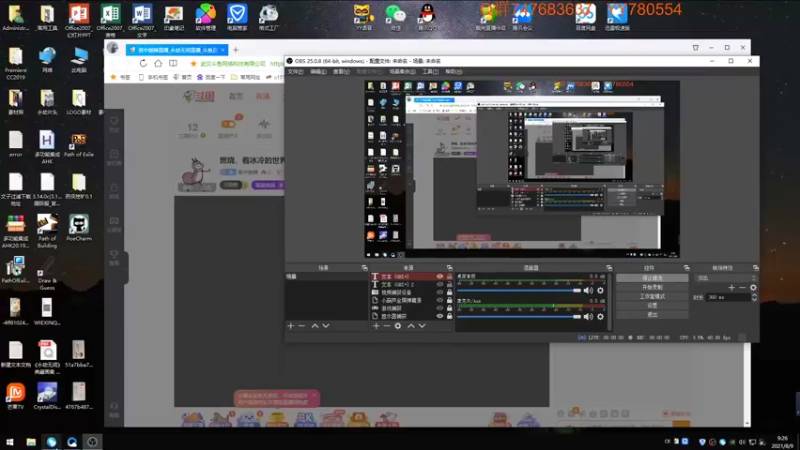Go to browser home page icon
Screen dimensions: 800x450
click(x=158, y=64)
